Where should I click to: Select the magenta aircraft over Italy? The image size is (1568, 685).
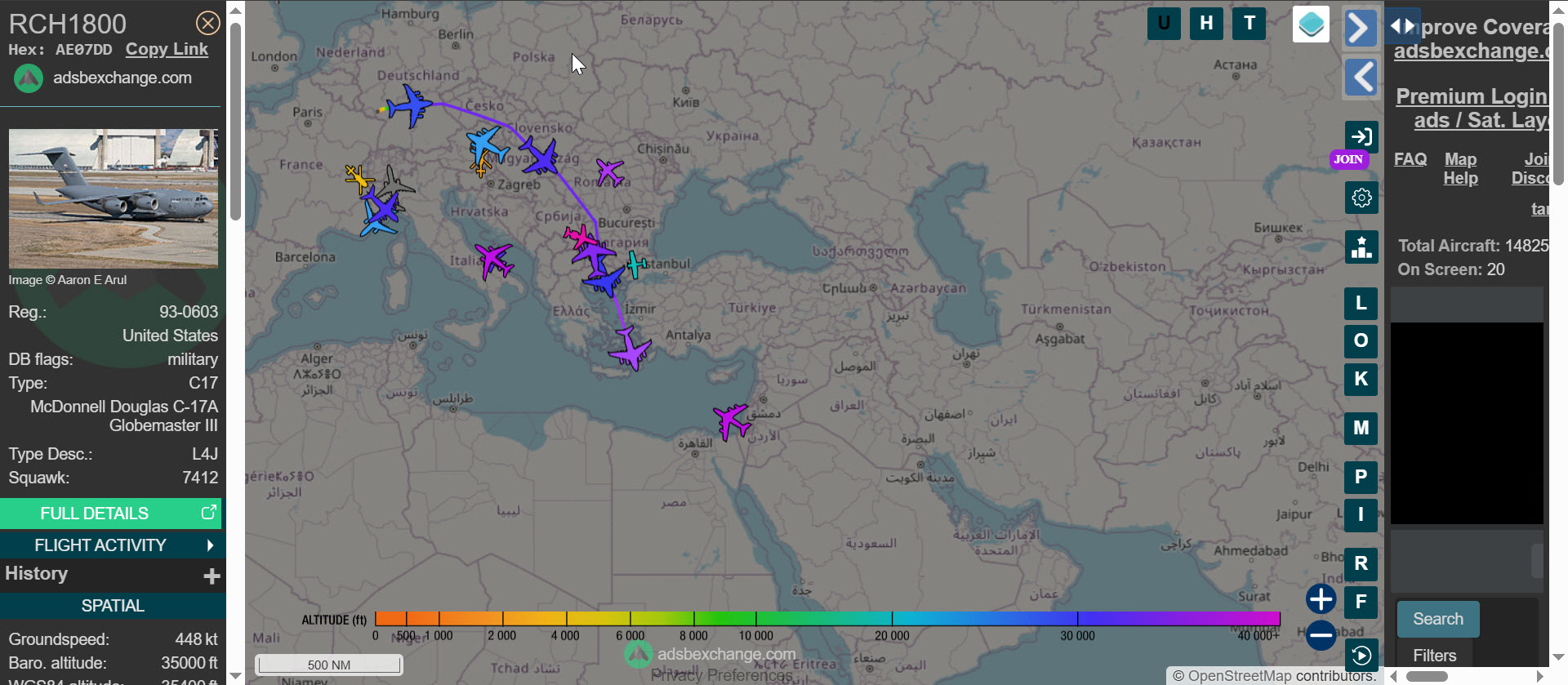[x=494, y=260]
